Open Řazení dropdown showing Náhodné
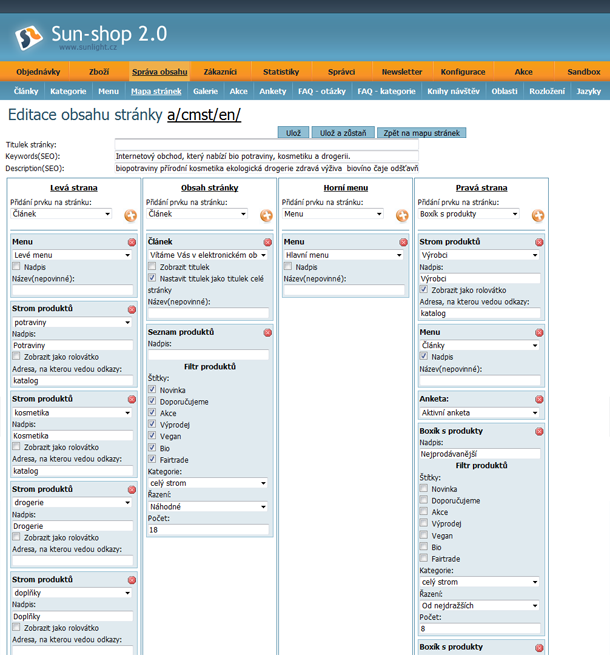Screen dimensions: 610x655 tap(208, 506)
